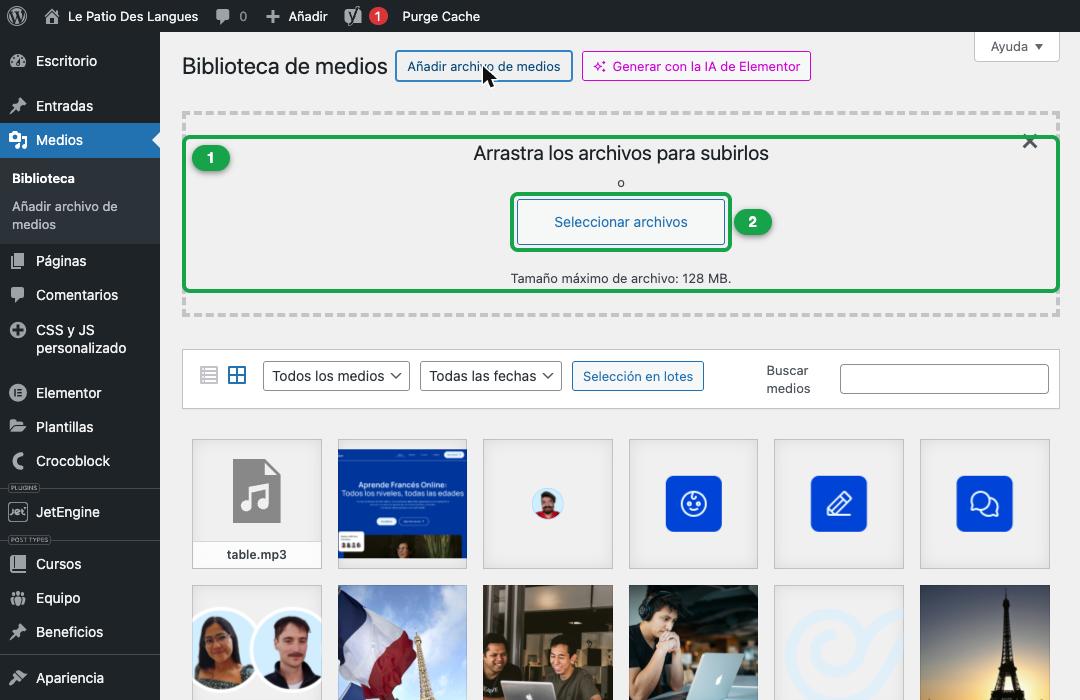
Task: Select French flag photo thumbnail
Action: [402, 643]
